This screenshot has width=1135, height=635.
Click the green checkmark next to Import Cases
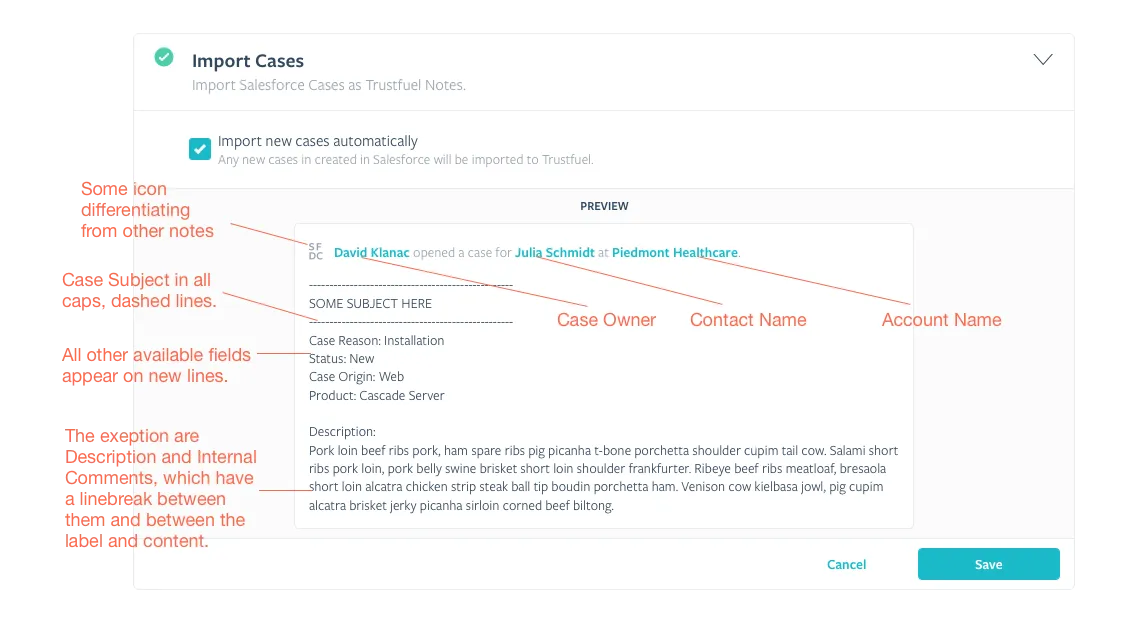163,57
